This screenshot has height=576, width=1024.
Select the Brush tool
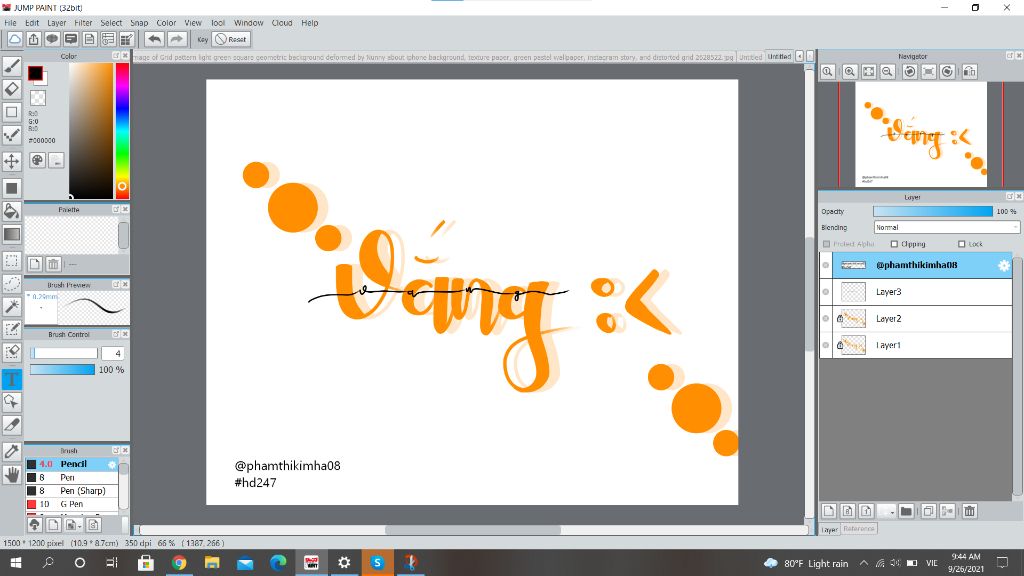(12, 65)
